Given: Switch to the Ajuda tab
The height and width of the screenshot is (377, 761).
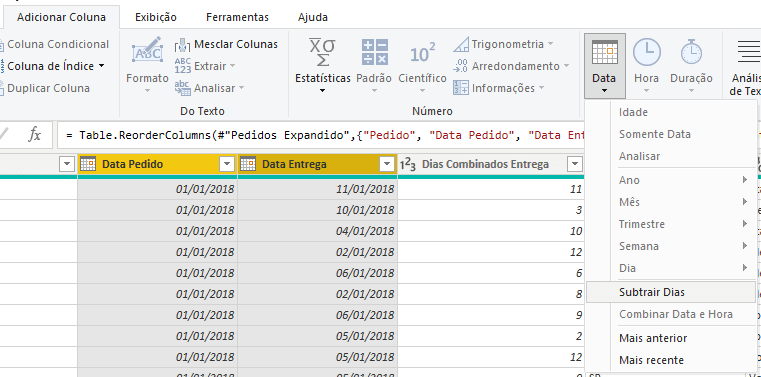Looking at the screenshot, I should point(313,17).
